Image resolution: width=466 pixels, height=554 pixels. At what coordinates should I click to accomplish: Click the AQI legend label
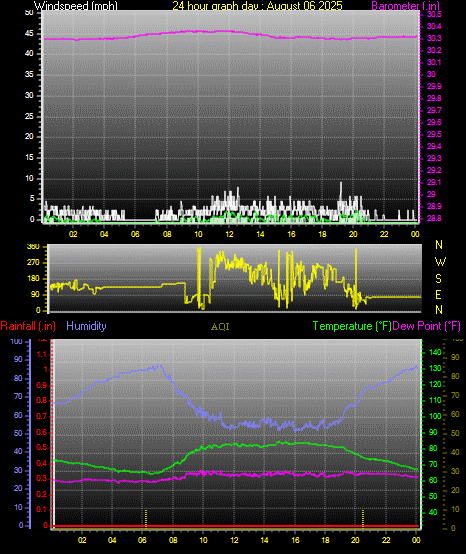click(x=220, y=326)
